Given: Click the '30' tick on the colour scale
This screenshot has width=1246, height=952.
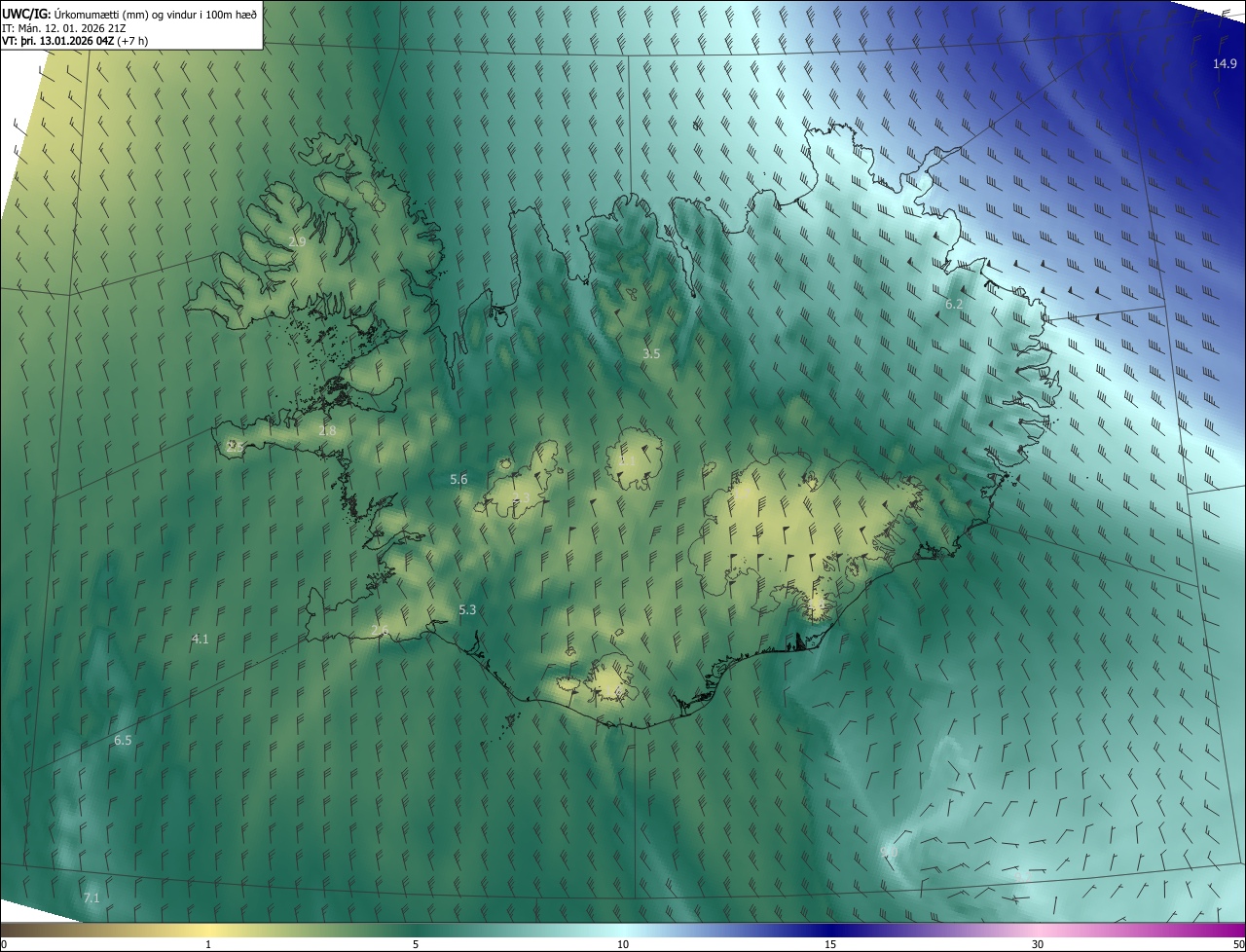Looking at the screenshot, I should tap(1038, 944).
